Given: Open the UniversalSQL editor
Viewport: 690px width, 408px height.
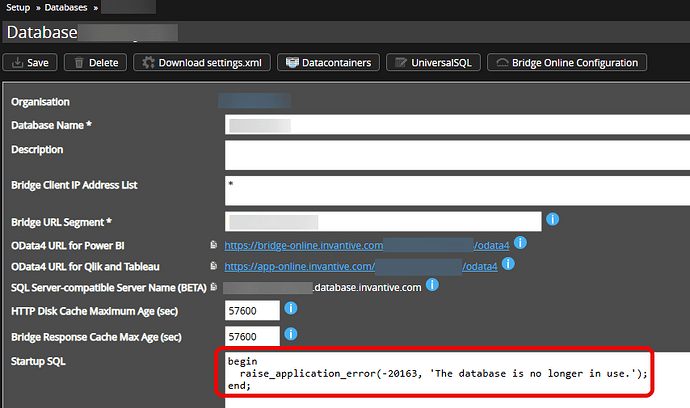Looking at the screenshot, I should point(430,63).
